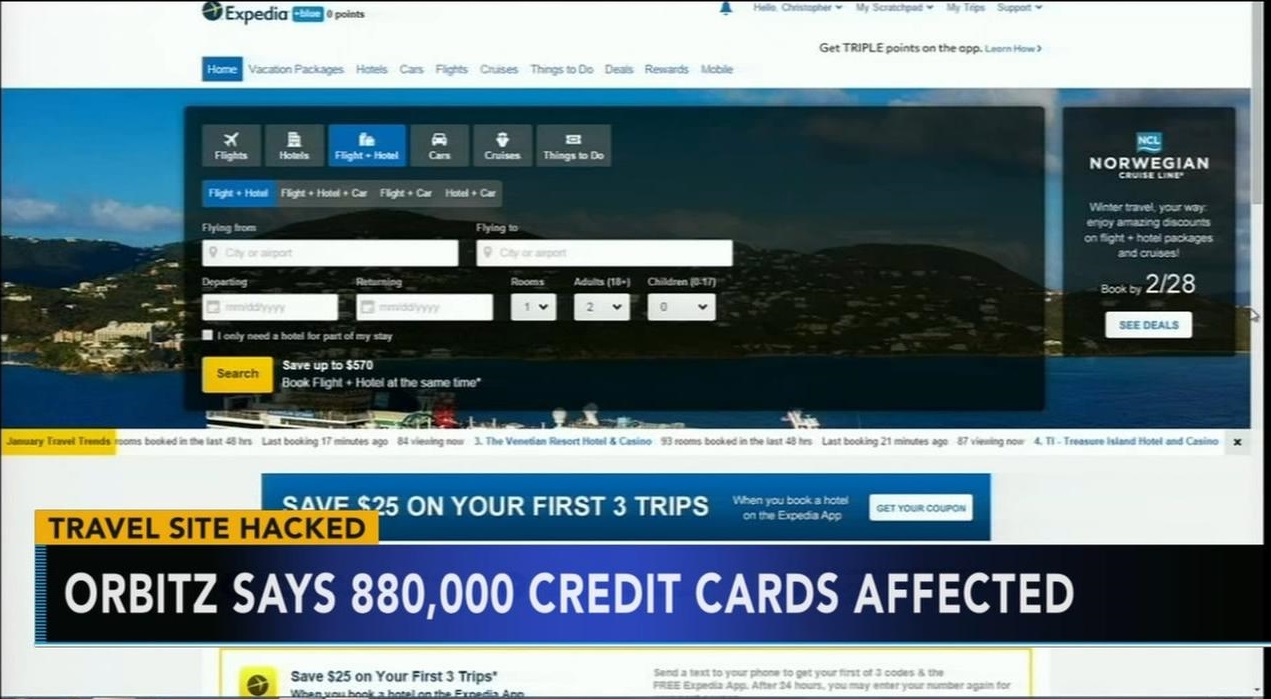The height and width of the screenshot is (699, 1271).
Task: Open Rewards in the top navigation
Action: (667, 69)
